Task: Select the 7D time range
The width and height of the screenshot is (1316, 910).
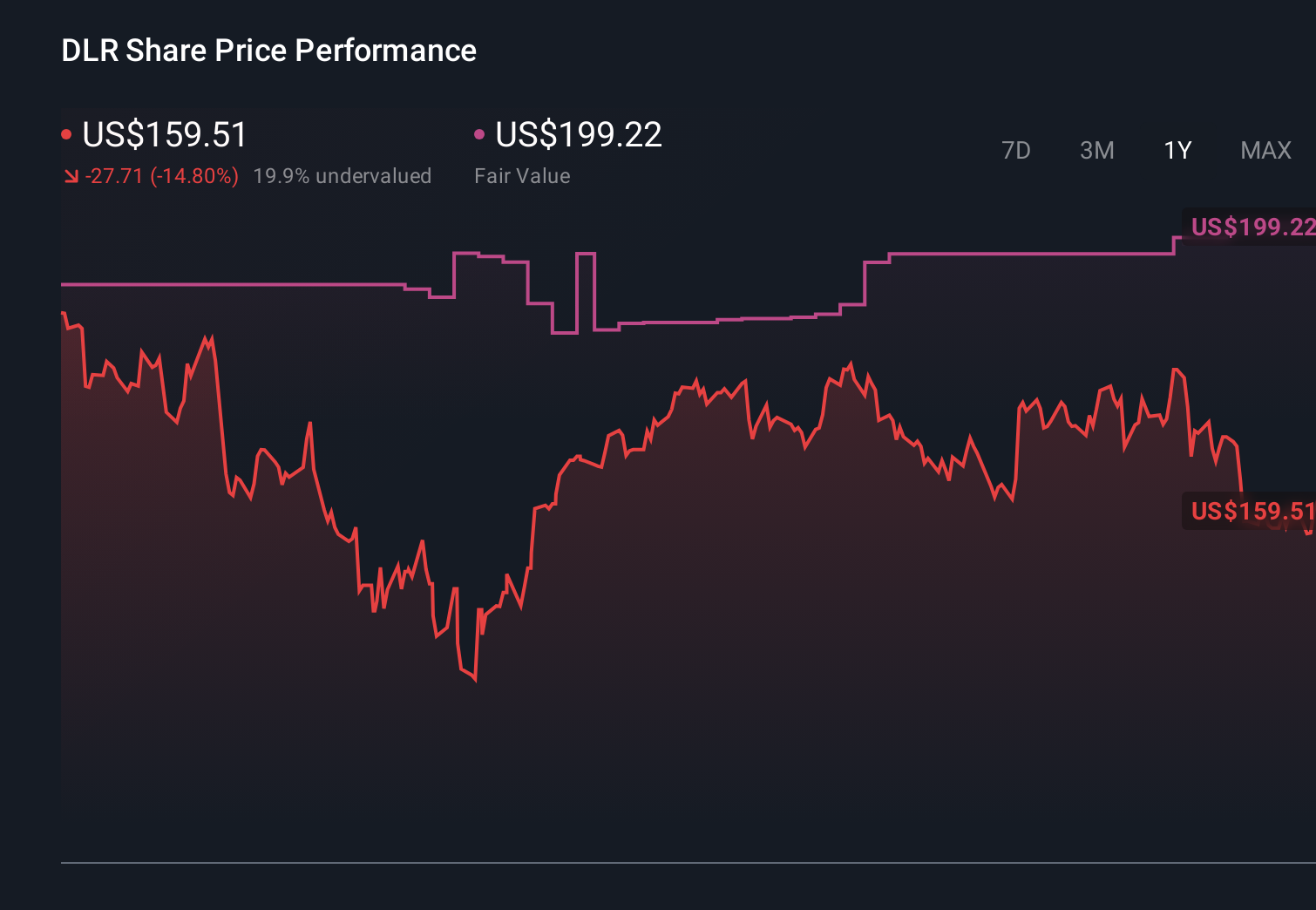Action: (1017, 150)
